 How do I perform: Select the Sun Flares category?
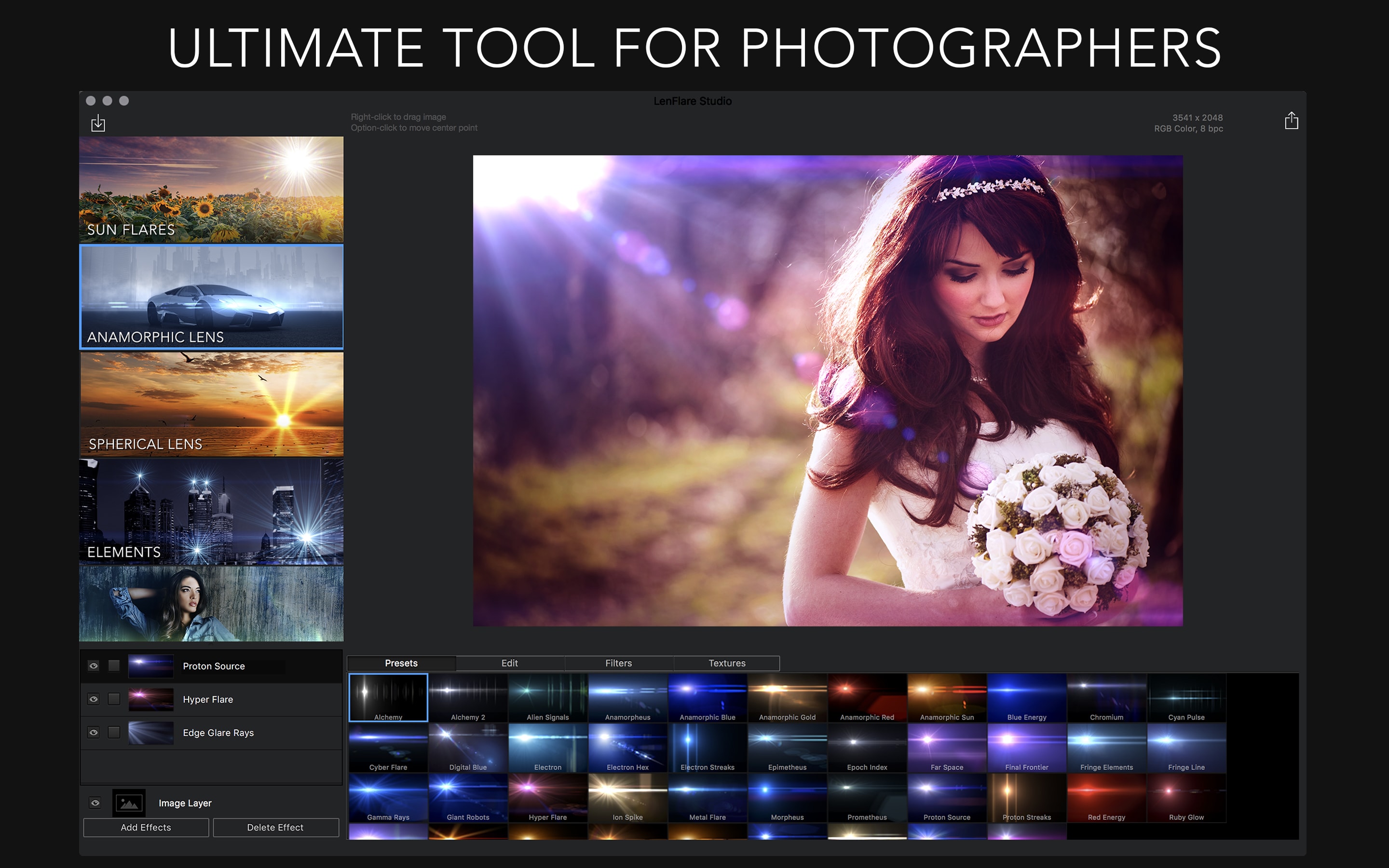211,189
